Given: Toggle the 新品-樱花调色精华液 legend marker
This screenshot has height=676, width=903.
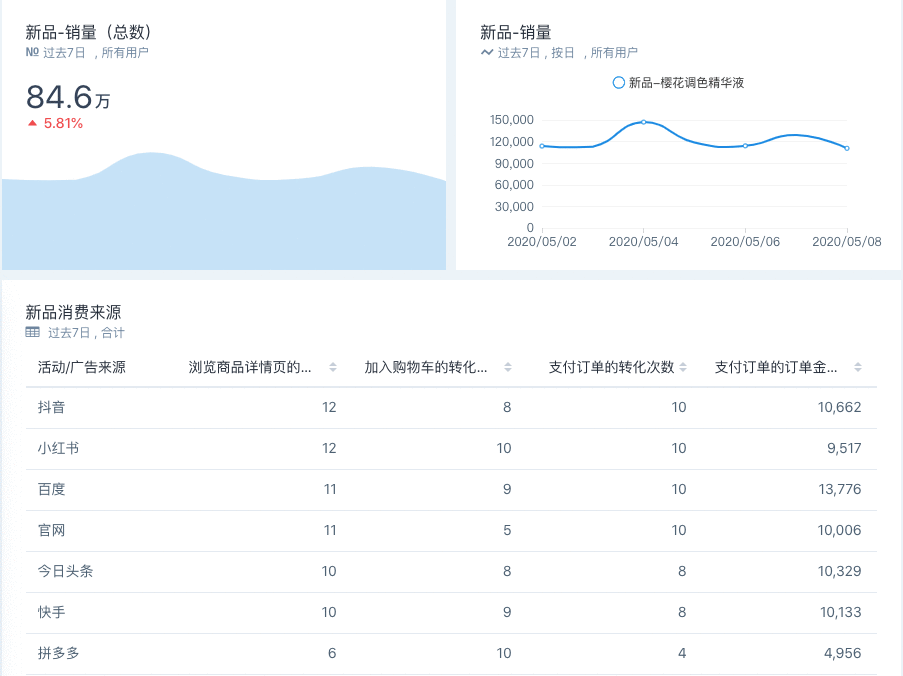Looking at the screenshot, I should click(619, 83).
